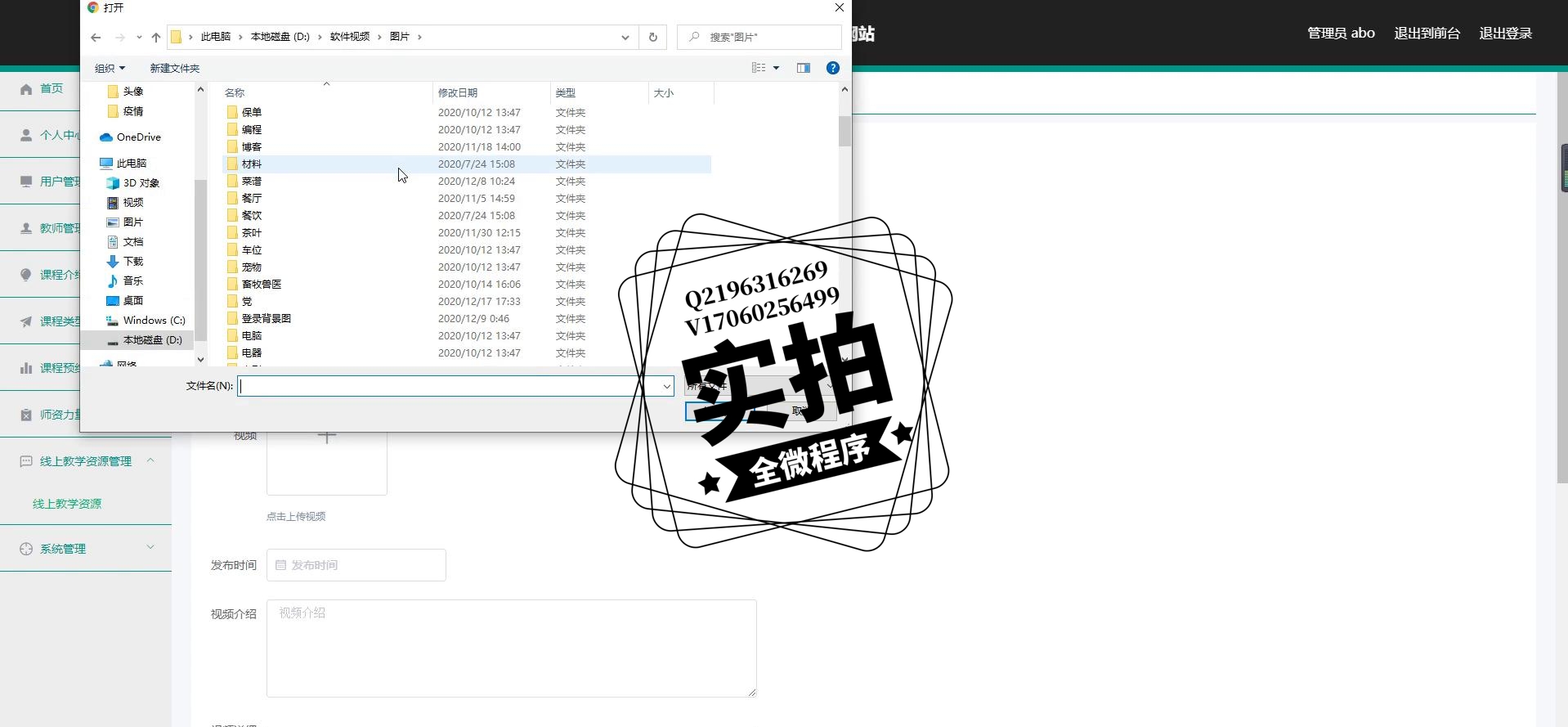1568x727 pixels.
Task: Select the 电器 folder
Action: (467, 353)
